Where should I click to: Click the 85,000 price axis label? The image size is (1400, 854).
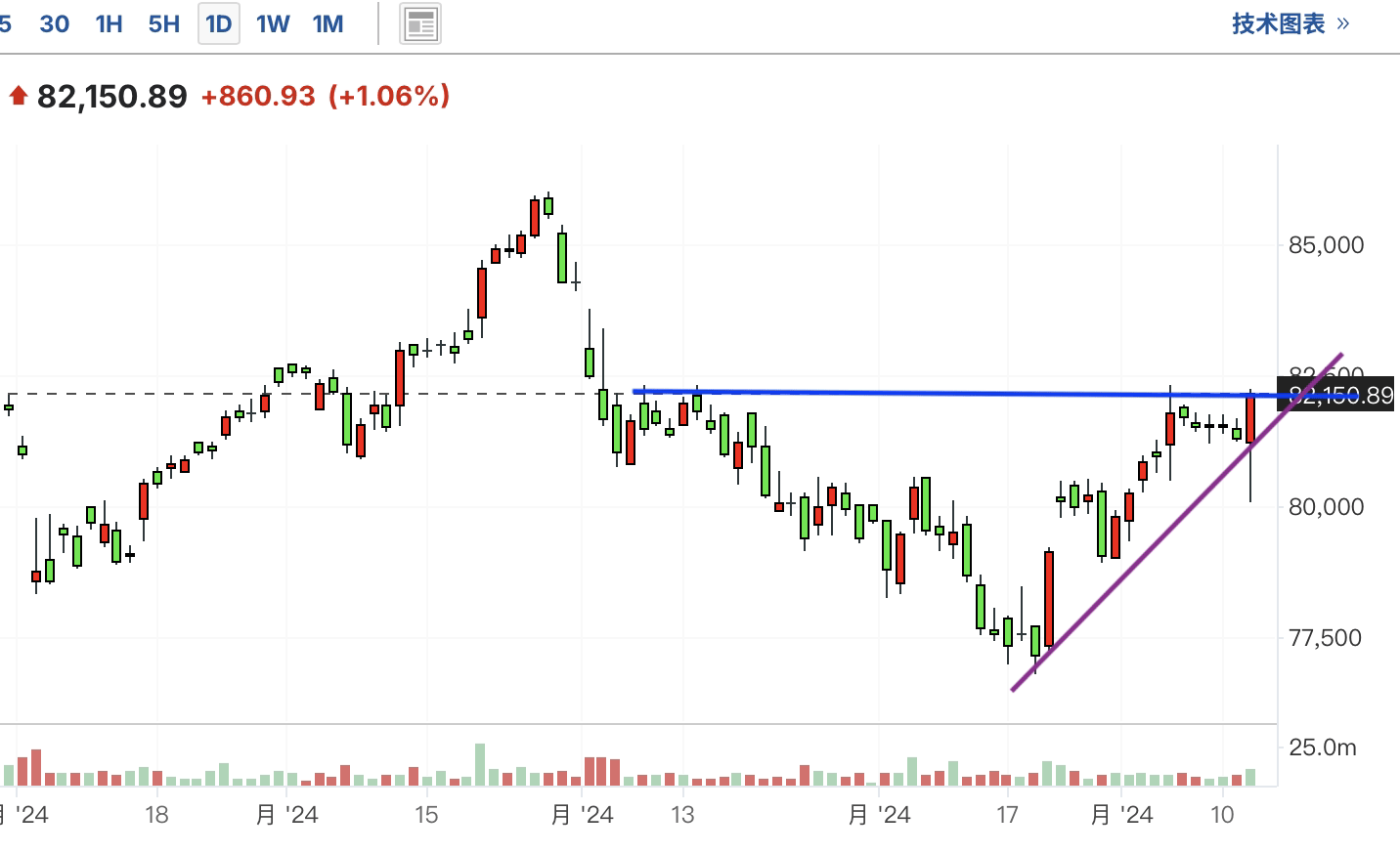[1326, 245]
